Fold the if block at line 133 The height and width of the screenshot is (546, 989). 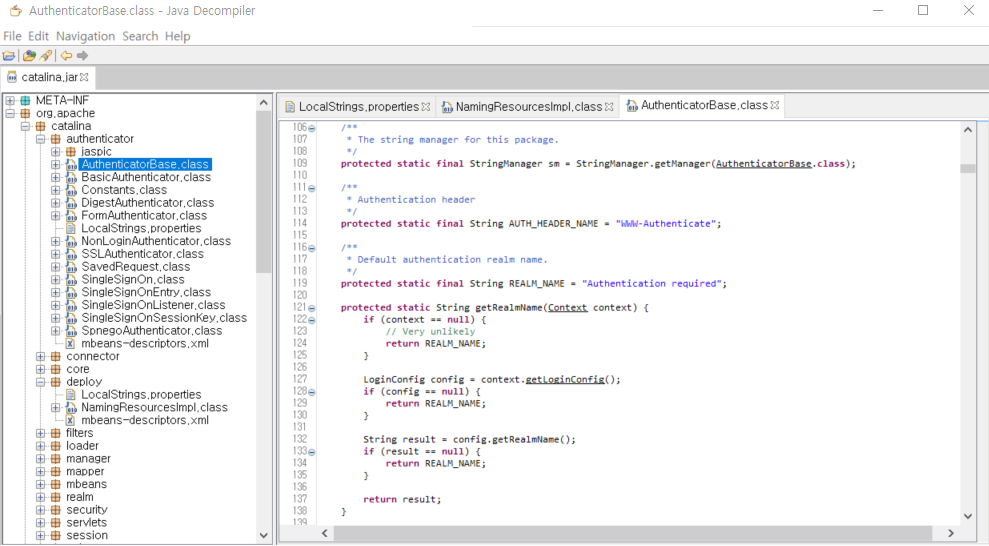(312, 451)
